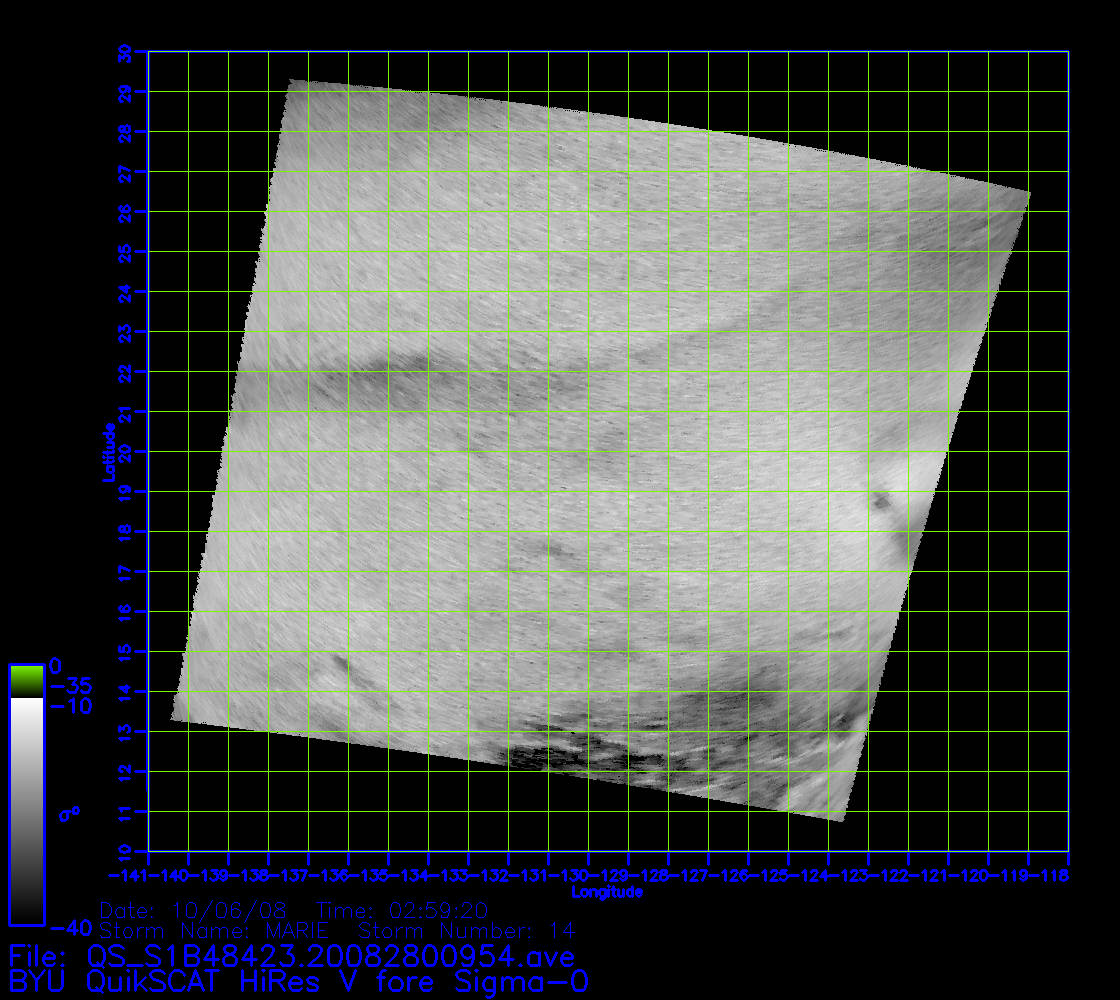
Task: Select the file name QS_S1B48423.20082800954.ave text
Action: [331, 956]
